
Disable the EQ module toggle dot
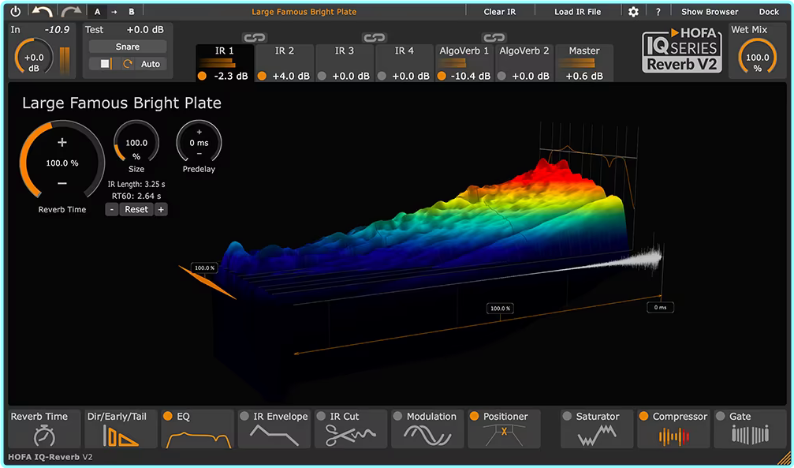[168, 416]
